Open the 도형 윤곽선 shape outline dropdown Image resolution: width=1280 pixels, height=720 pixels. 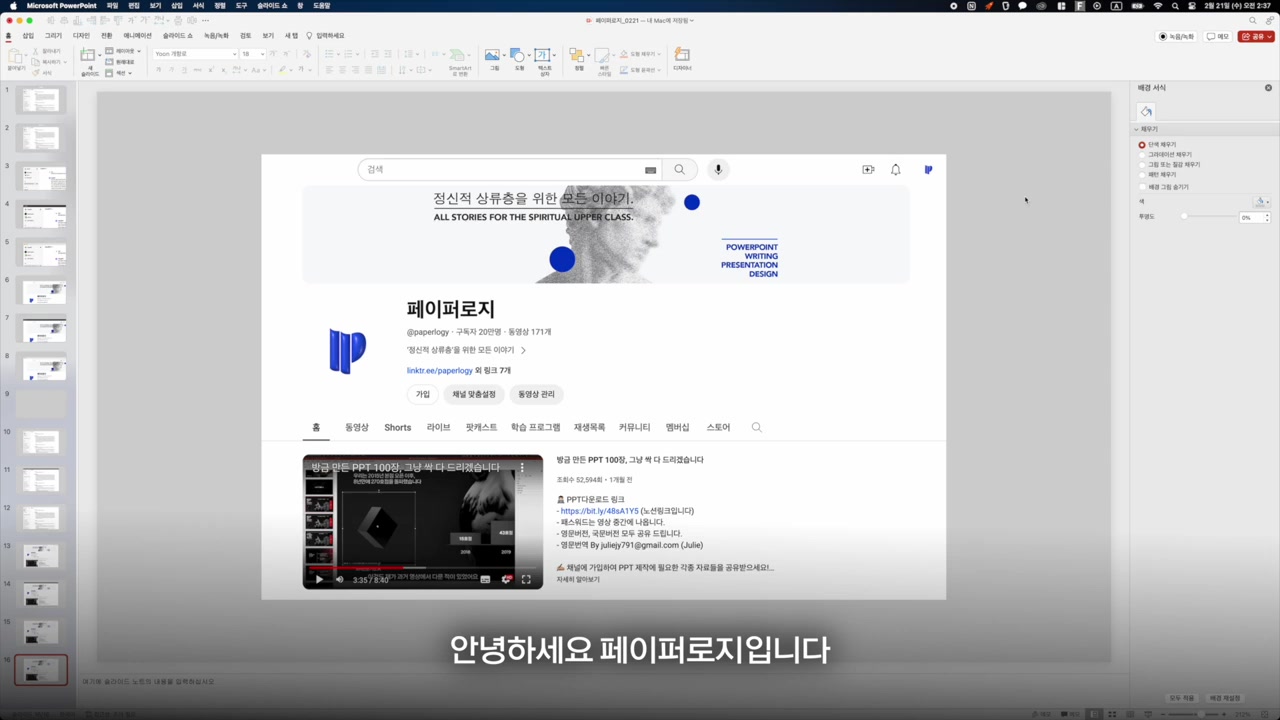tap(640, 70)
